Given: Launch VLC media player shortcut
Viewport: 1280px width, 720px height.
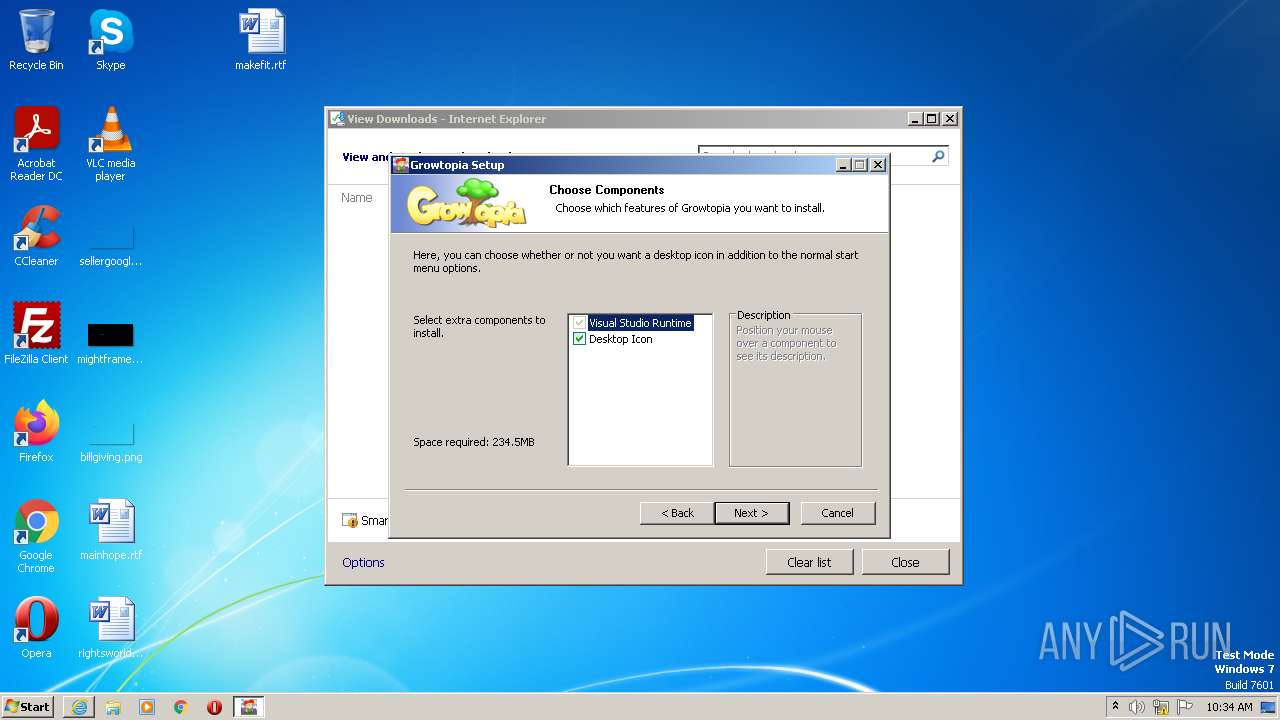Looking at the screenshot, I should (x=110, y=144).
